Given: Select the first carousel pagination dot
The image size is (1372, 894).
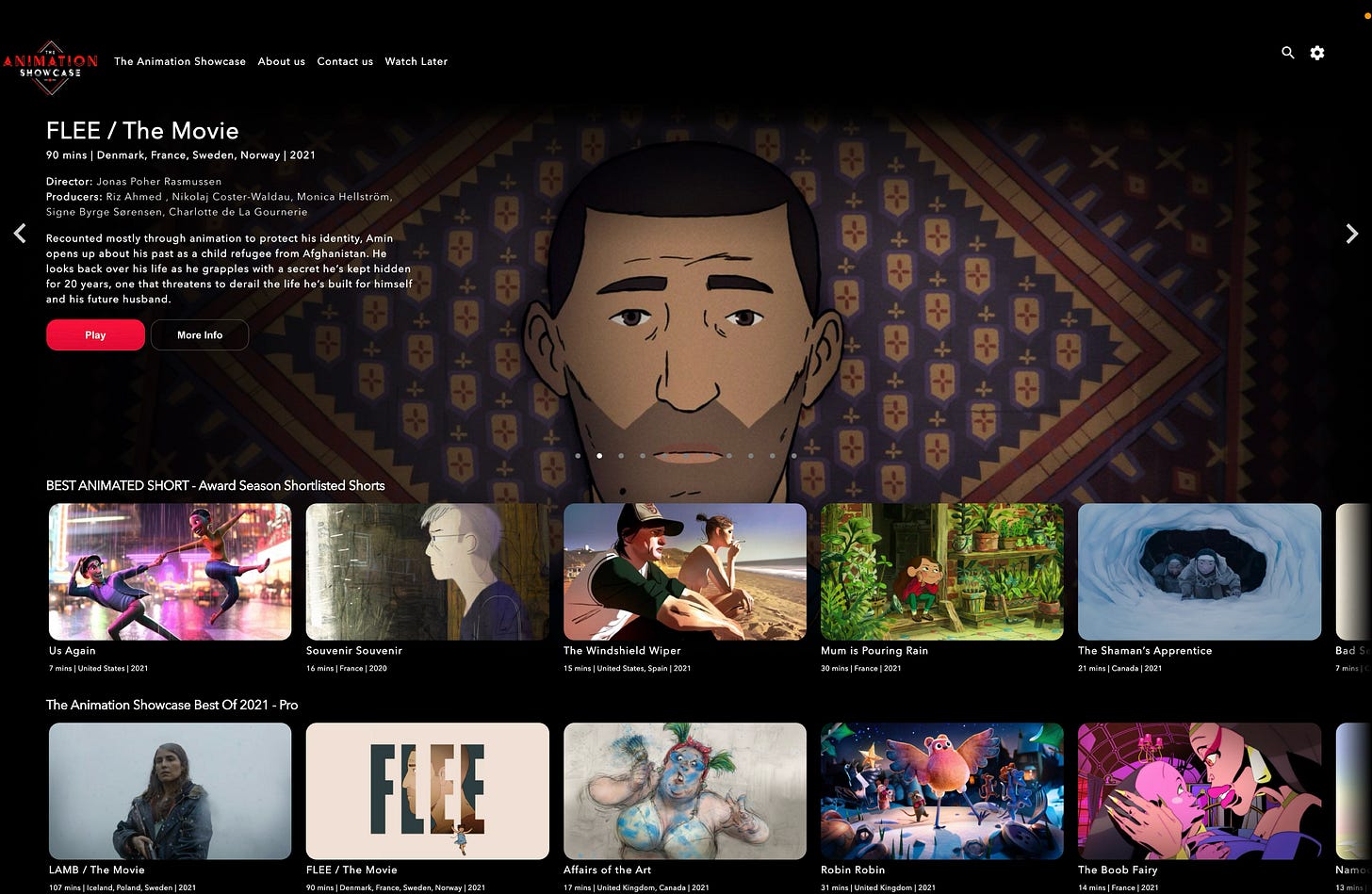Looking at the screenshot, I should pyautogui.click(x=578, y=456).
